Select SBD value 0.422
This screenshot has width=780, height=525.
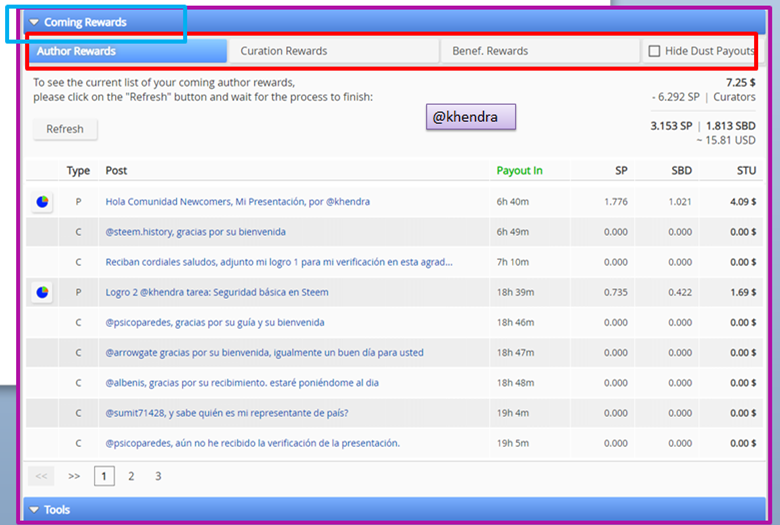680,292
